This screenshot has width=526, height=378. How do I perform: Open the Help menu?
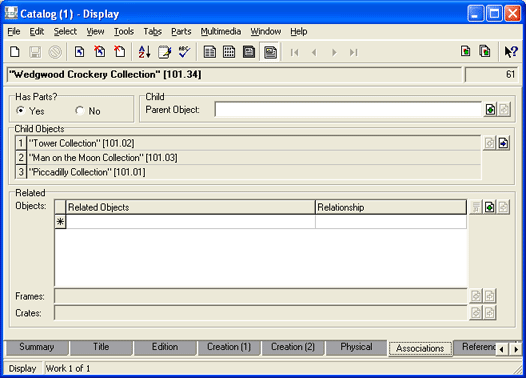coord(299,32)
